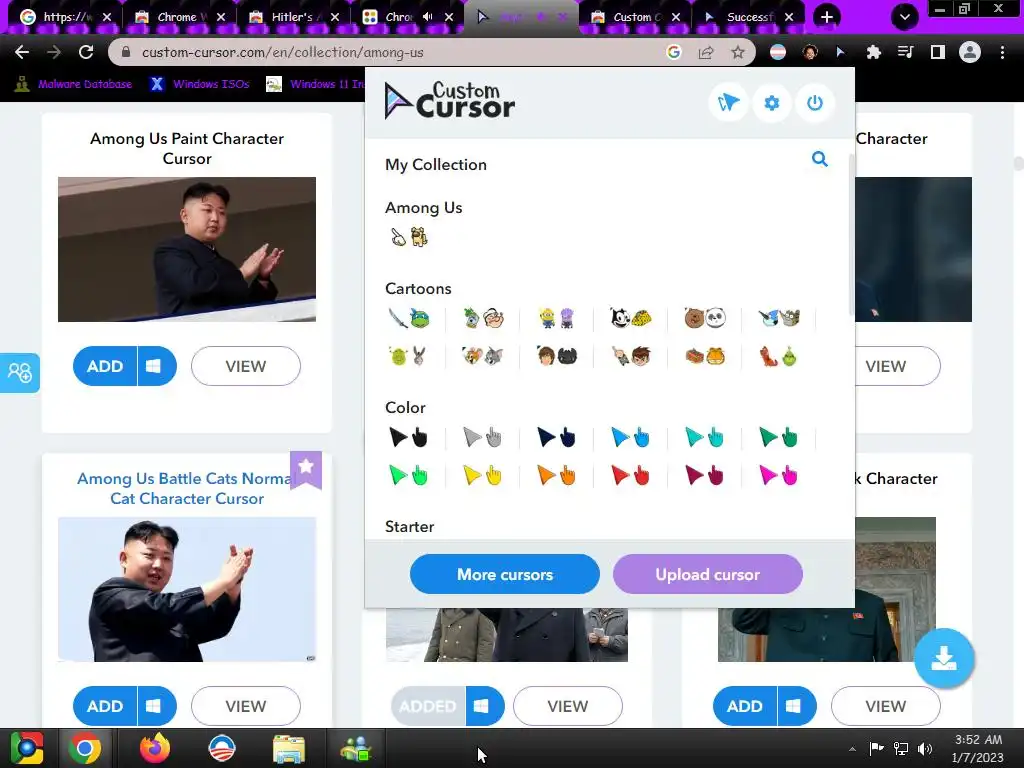Click the Upload cursor button
The image size is (1024, 768).
coord(708,575)
